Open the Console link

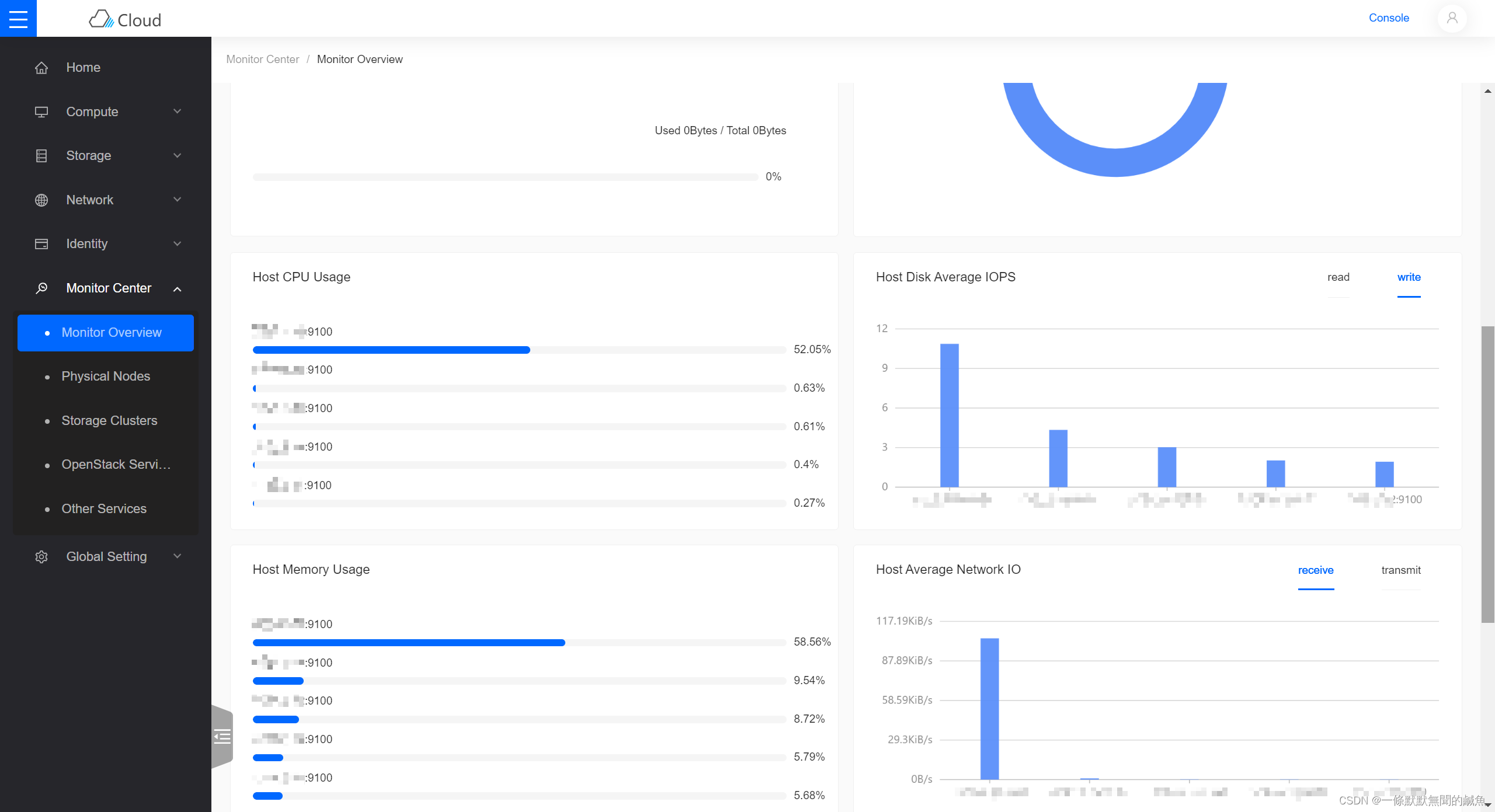(x=1389, y=18)
